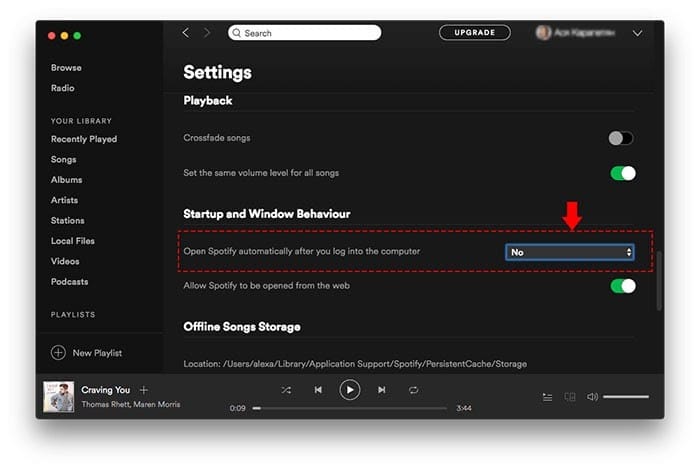This screenshot has width=700, height=470.
Task: Adjust the volume slider
Action: (x=626, y=396)
